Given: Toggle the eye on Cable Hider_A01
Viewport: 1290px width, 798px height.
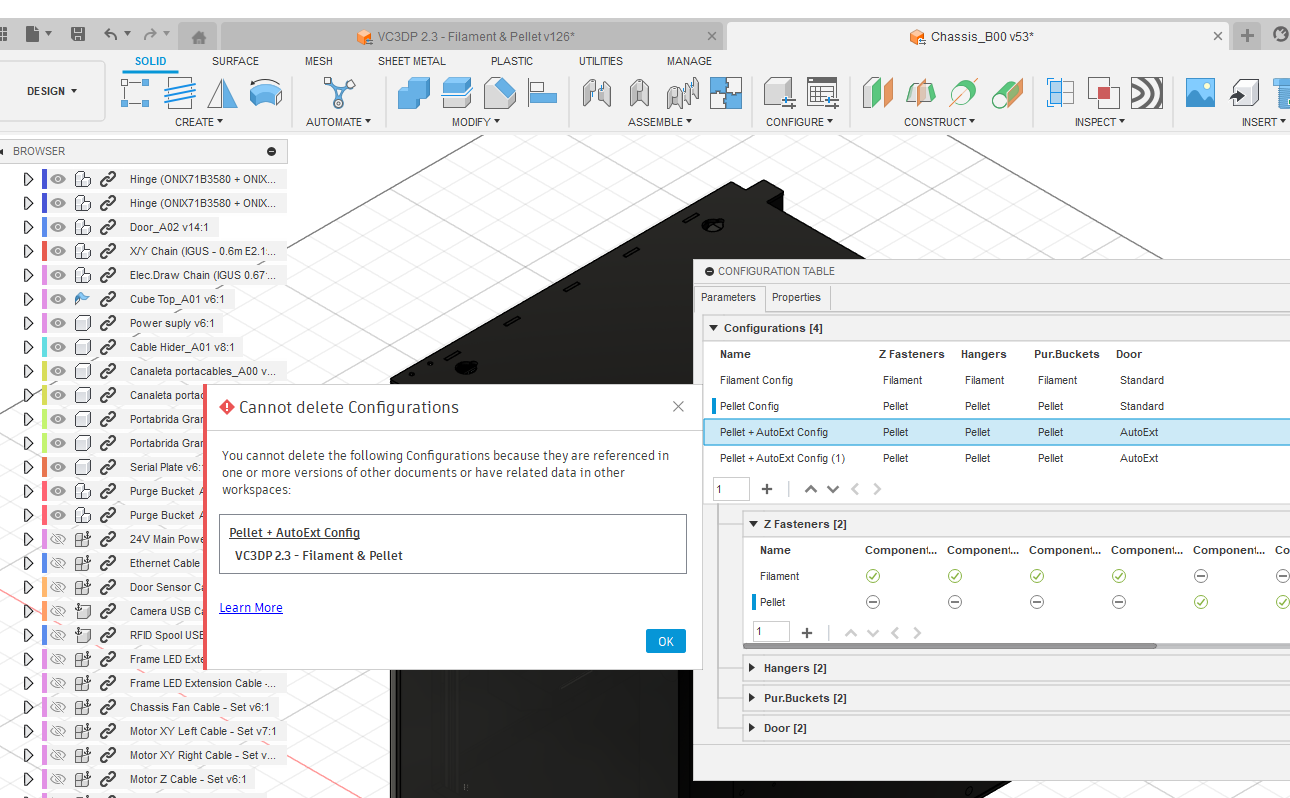Looking at the screenshot, I should coord(58,347).
